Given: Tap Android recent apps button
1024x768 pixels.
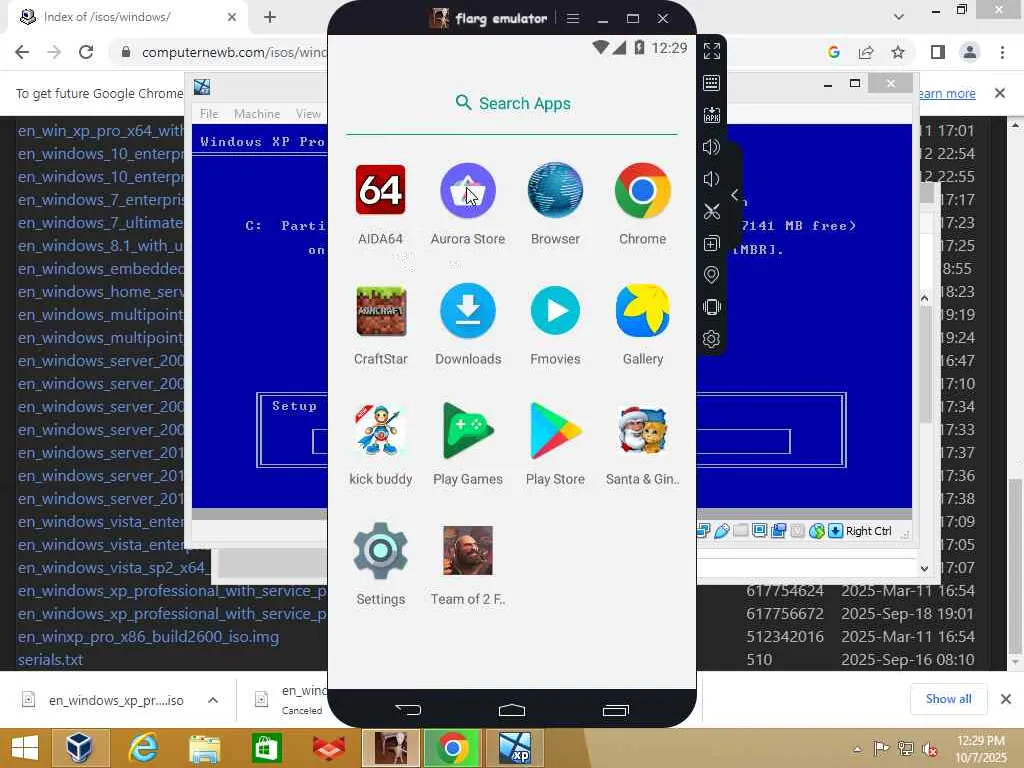Looking at the screenshot, I should pyautogui.click(x=615, y=710).
